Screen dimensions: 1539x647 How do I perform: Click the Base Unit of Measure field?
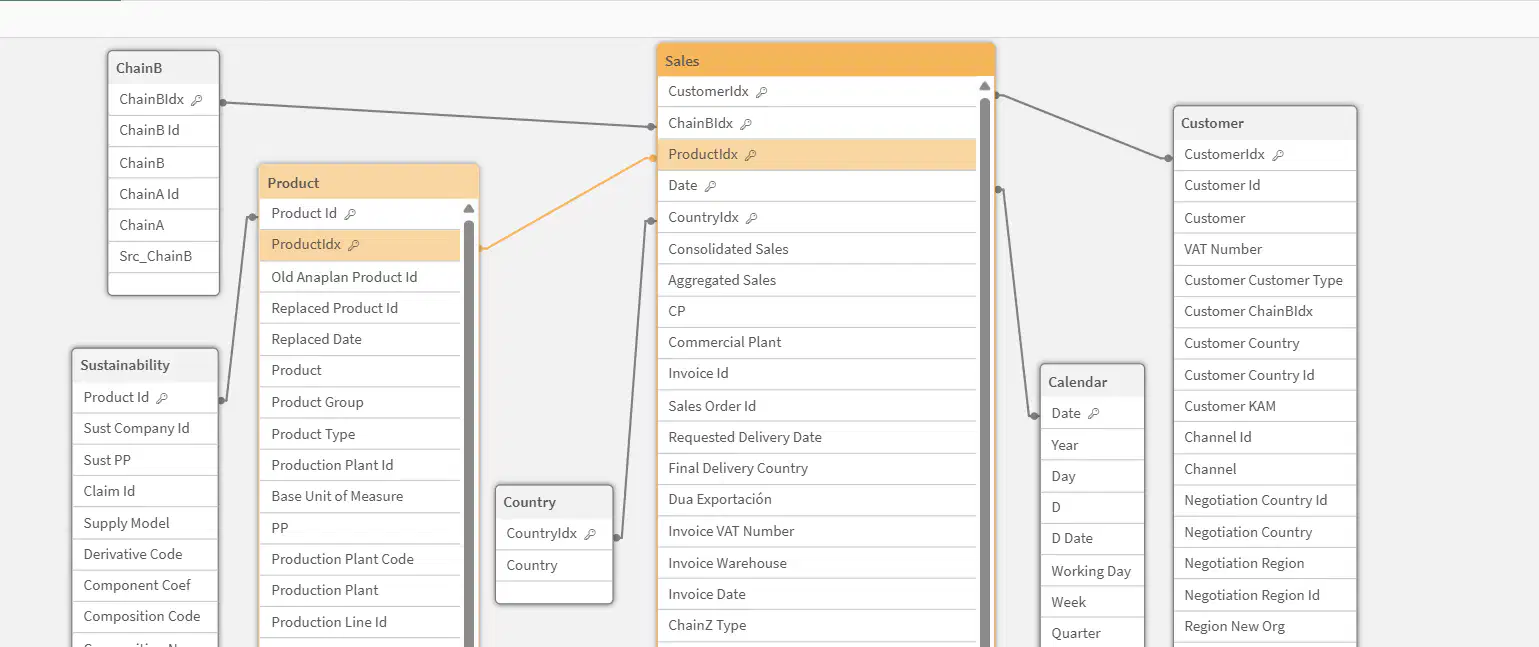(x=360, y=496)
